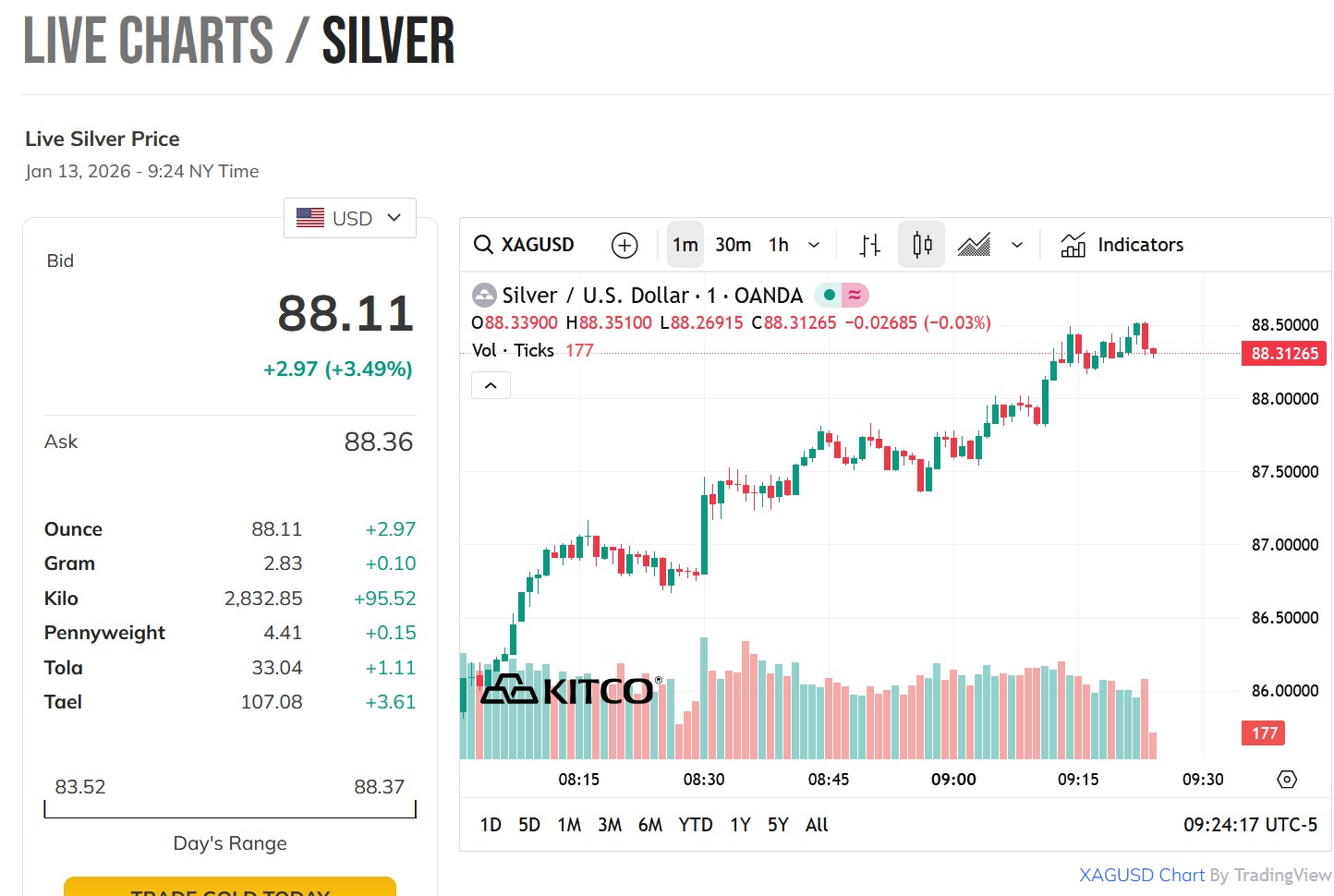Open the USD currency dropdown

(350, 218)
